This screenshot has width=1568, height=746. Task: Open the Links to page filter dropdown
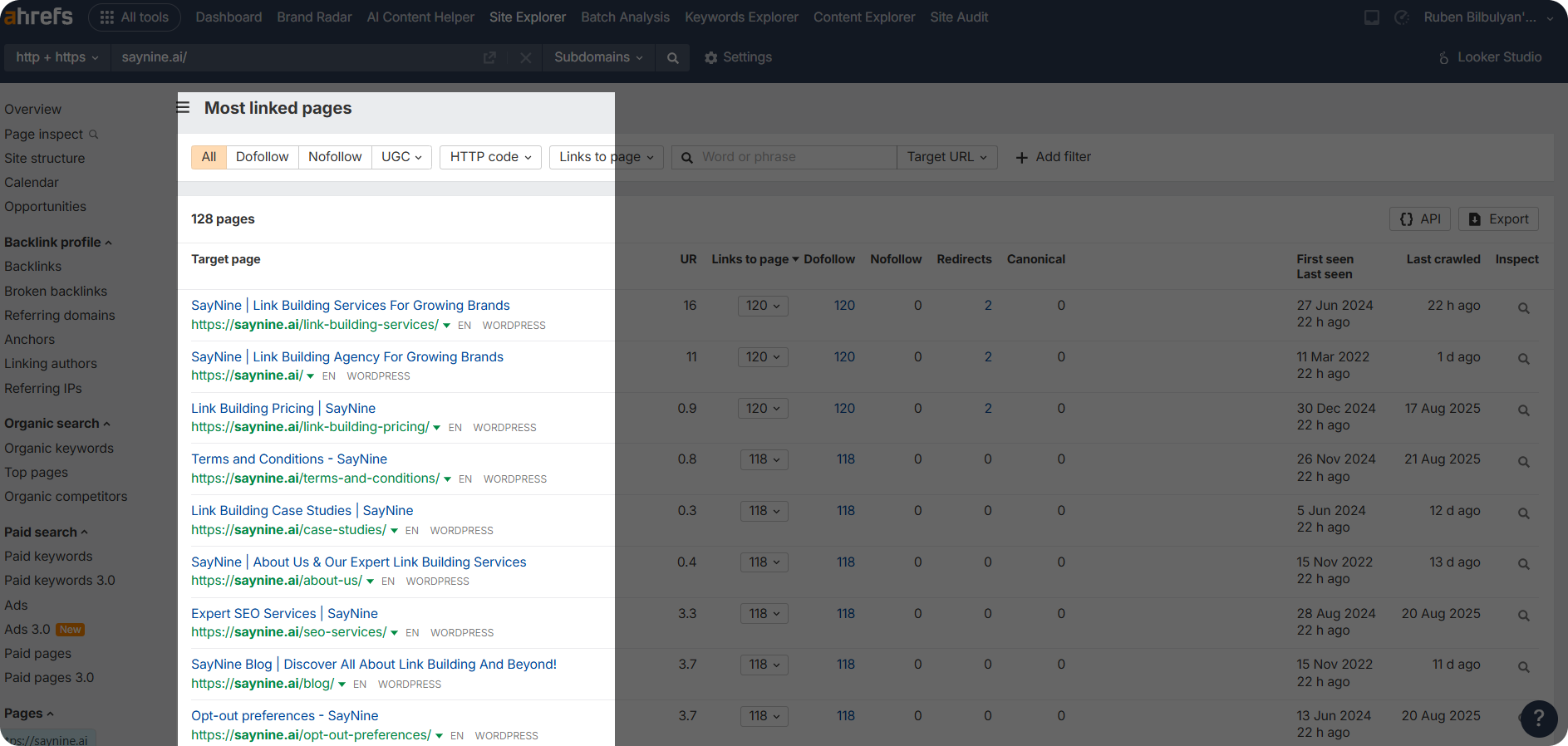click(x=606, y=157)
